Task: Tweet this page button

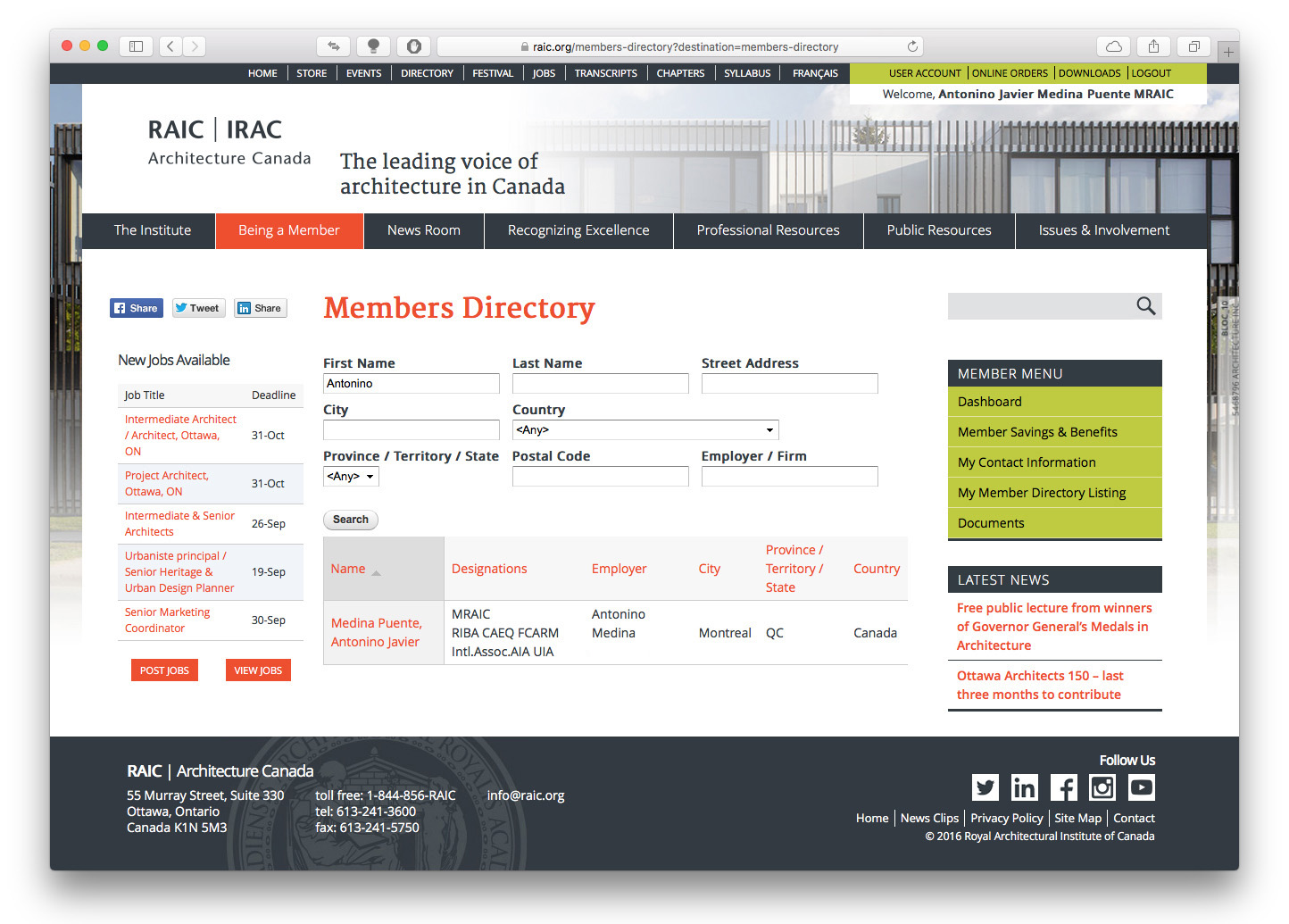Action: pos(199,308)
